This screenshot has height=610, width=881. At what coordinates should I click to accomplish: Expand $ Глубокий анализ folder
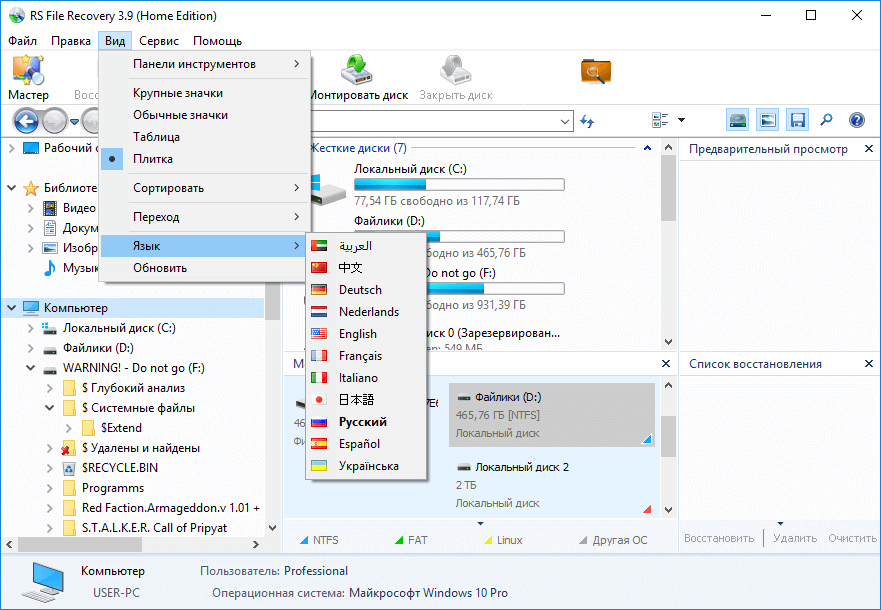tap(49, 388)
